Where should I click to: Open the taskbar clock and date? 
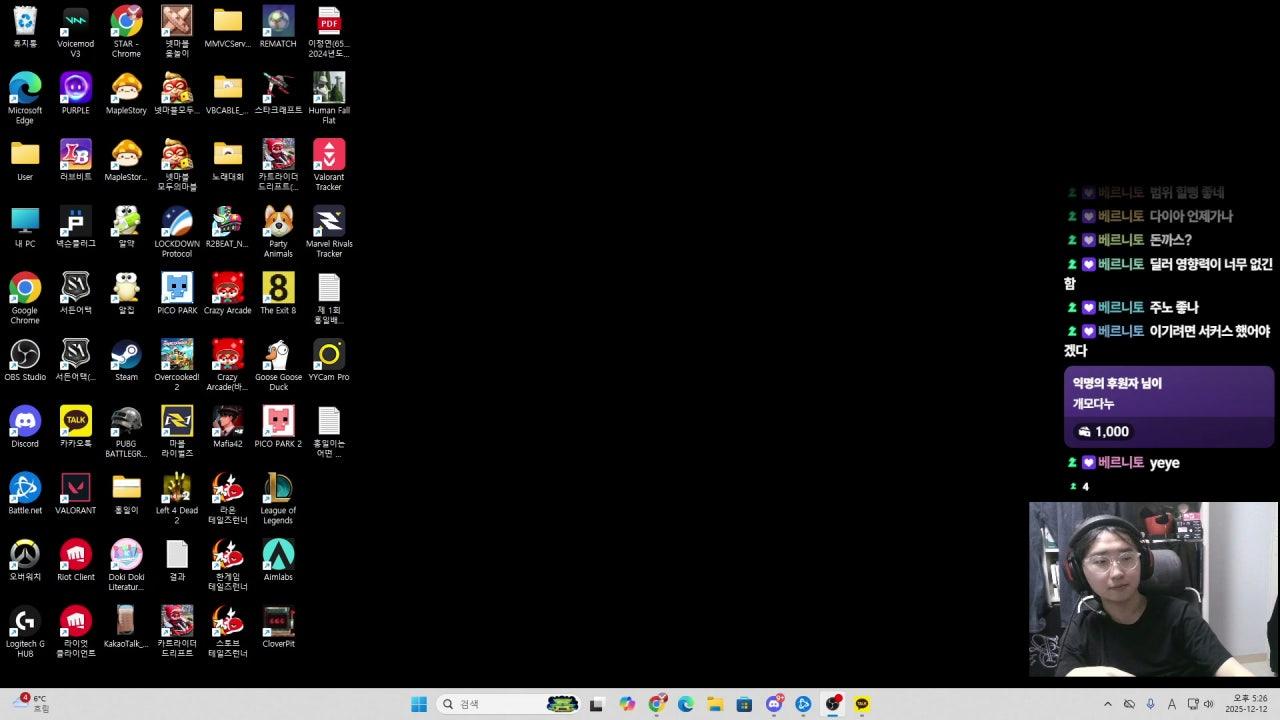(1249, 704)
